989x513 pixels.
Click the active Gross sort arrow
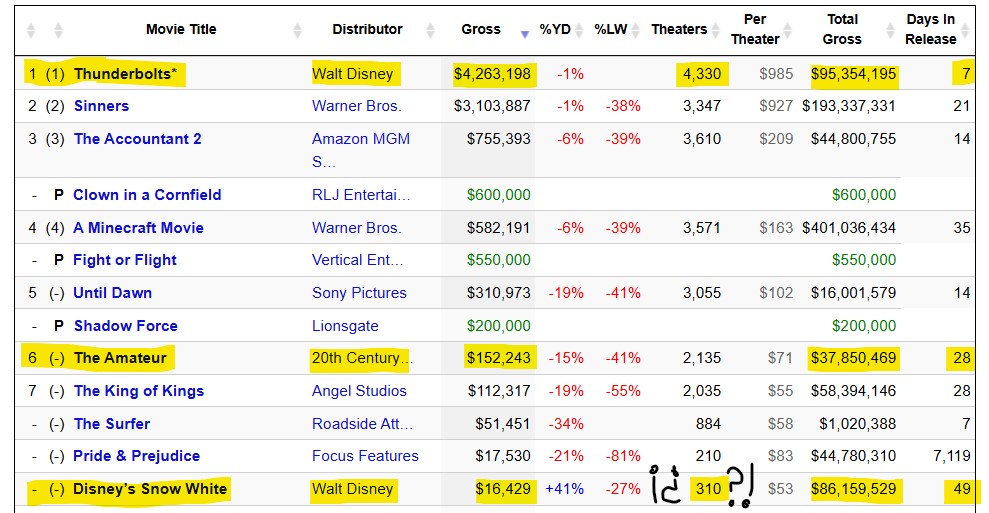pos(525,34)
